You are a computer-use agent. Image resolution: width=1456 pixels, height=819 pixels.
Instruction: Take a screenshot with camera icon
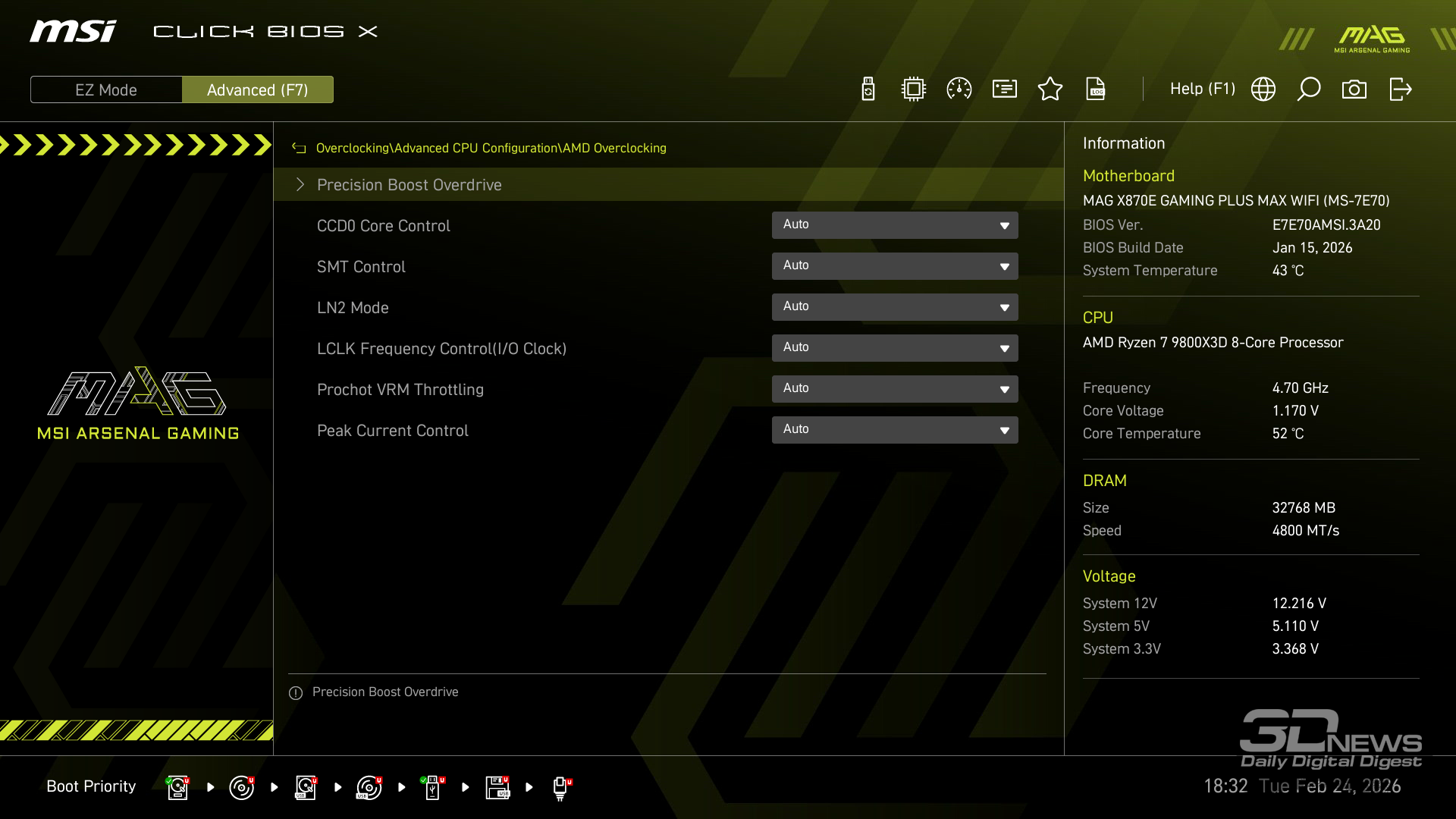click(1354, 89)
